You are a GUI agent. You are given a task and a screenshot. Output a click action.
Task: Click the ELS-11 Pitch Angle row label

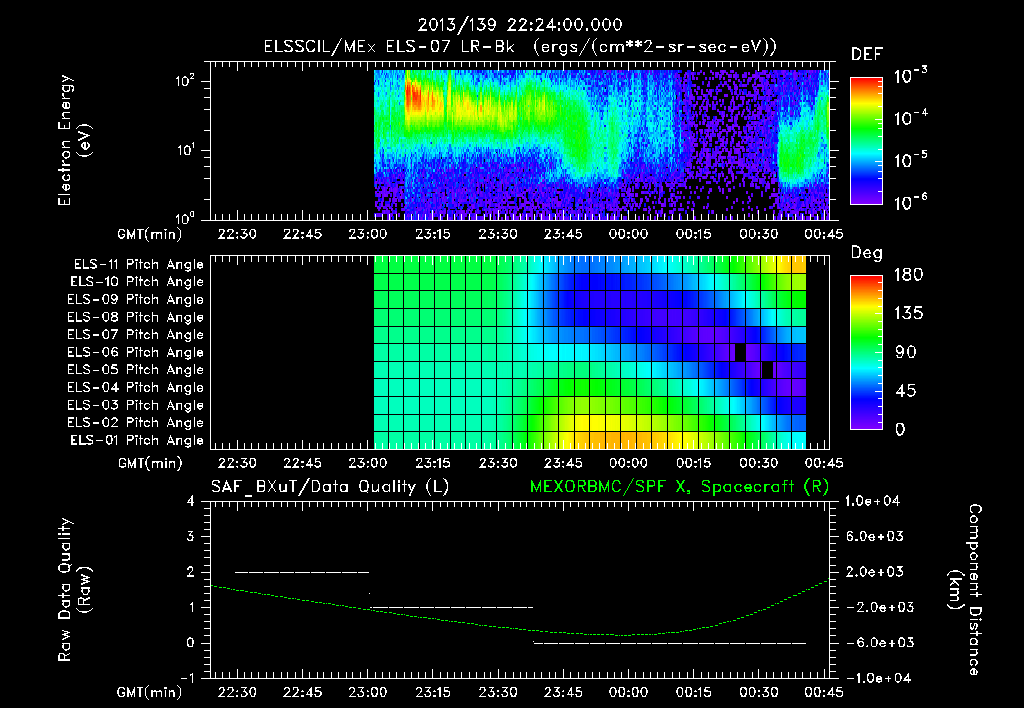click(138, 265)
